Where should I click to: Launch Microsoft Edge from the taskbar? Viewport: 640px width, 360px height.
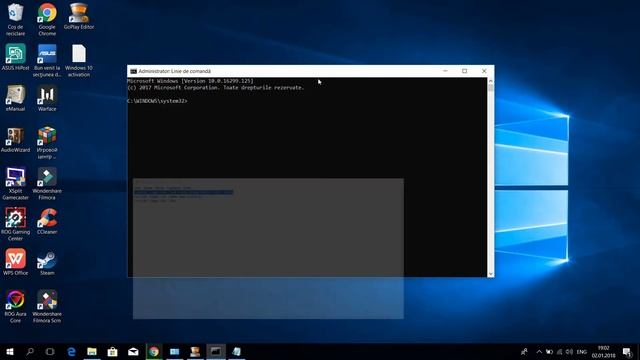click(71, 351)
